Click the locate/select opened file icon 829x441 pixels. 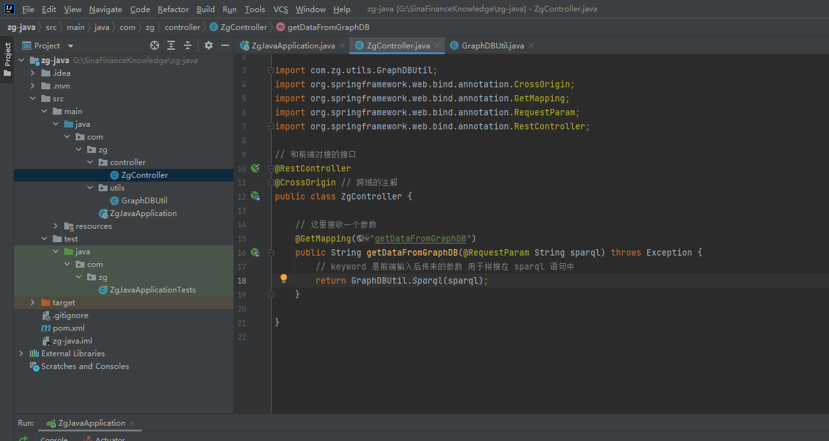(154, 46)
